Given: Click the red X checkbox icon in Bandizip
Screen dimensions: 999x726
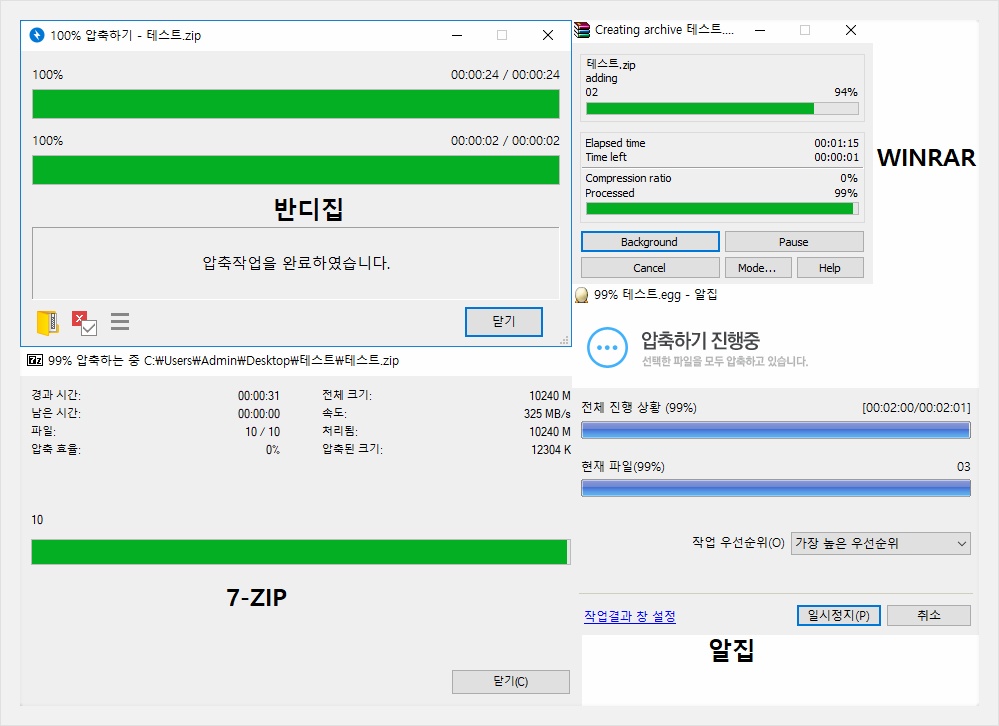Looking at the screenshot, I should click(84, 323).
